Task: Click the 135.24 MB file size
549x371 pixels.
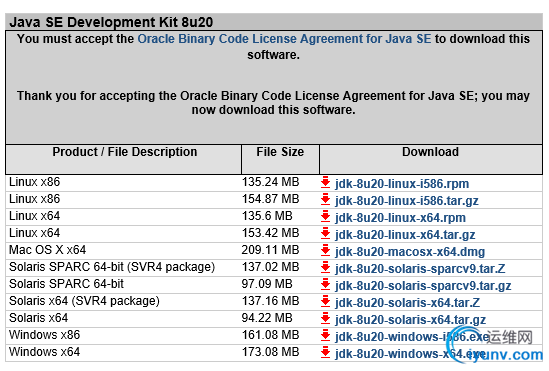Action: (270, 182)
